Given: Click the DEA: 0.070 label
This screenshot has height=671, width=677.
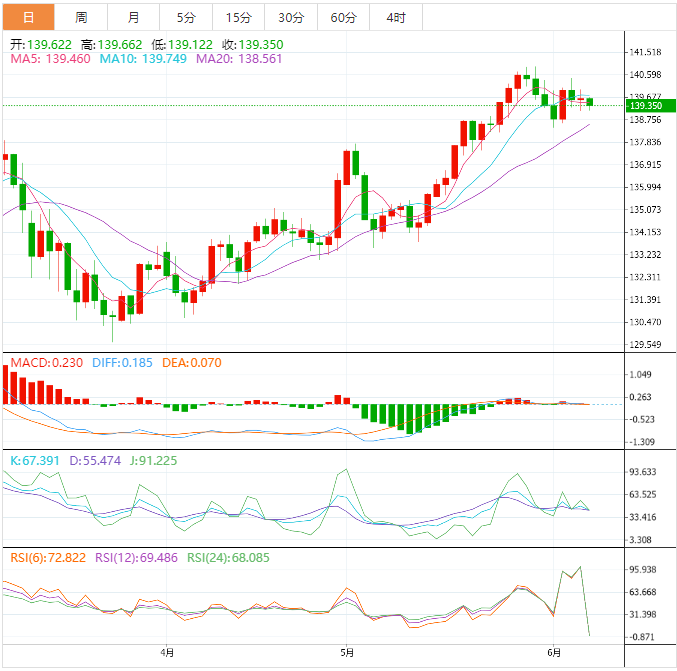Looking at the screenshot, I should click(191, 362).
